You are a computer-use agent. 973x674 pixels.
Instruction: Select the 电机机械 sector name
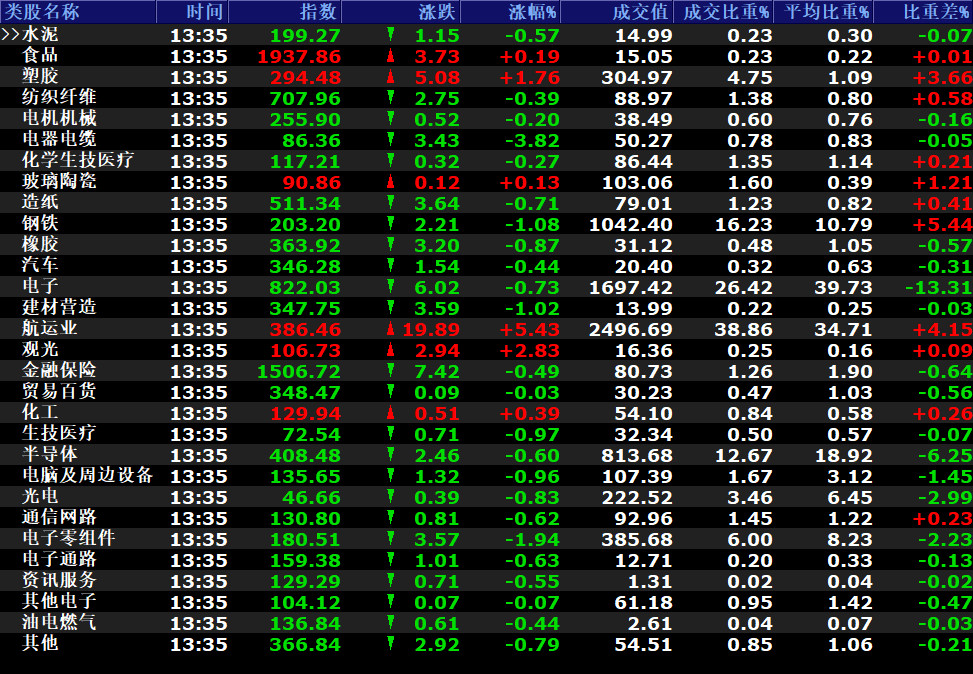coord(59,119)
